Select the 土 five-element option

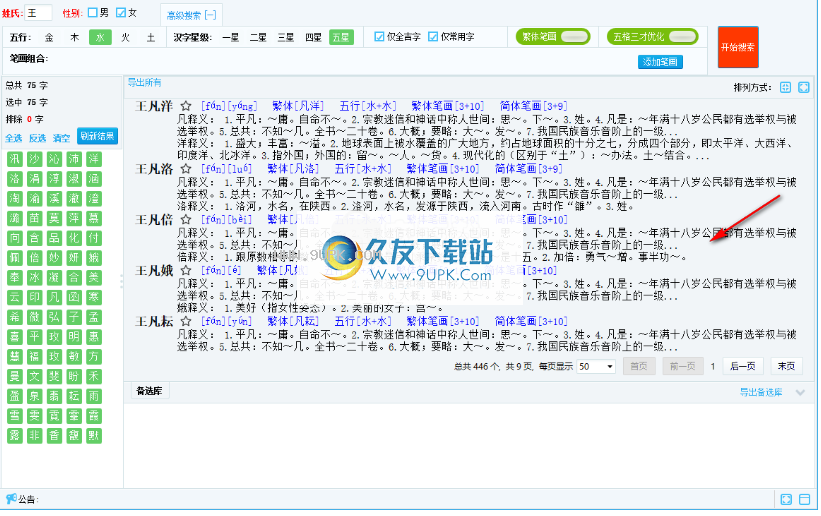coord(151,37)
